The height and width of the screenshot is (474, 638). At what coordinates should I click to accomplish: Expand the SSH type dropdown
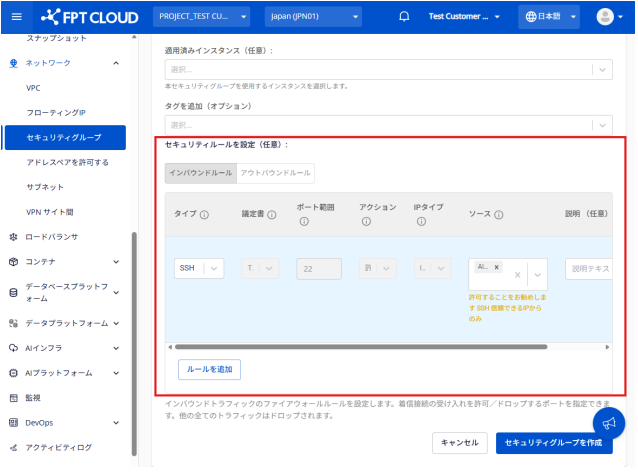(214, 269)
